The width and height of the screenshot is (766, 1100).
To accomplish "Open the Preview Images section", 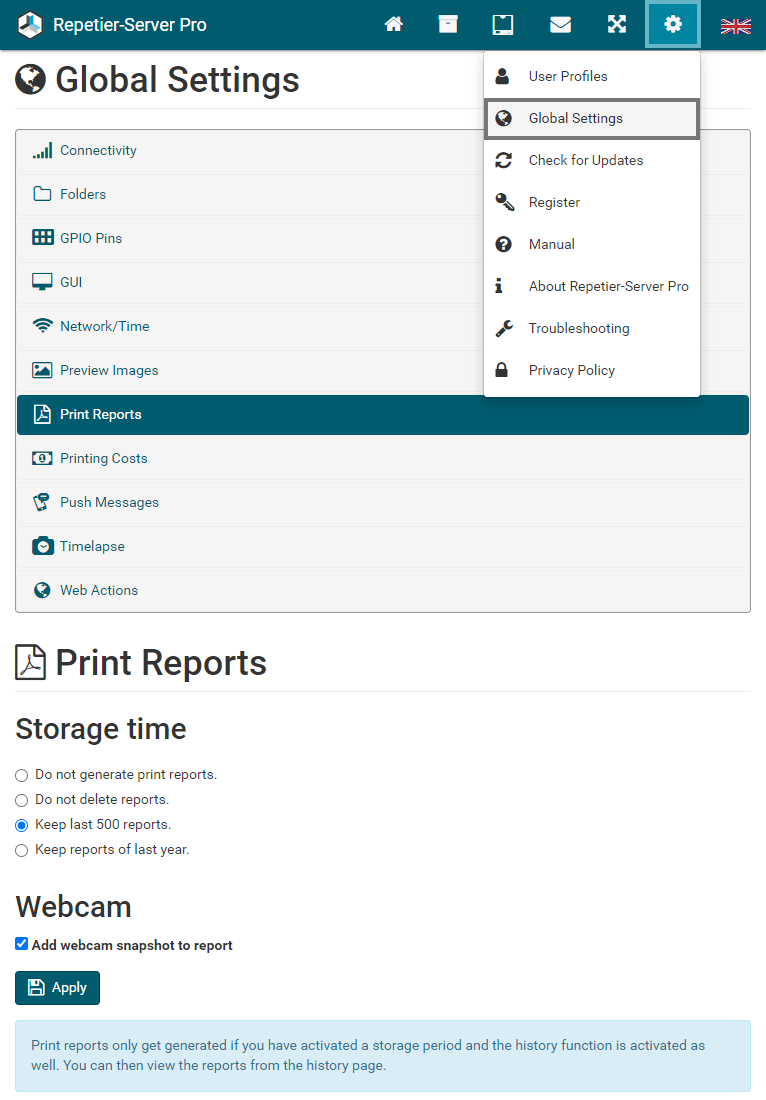I will pyautogui.click(x=383, y=370).
